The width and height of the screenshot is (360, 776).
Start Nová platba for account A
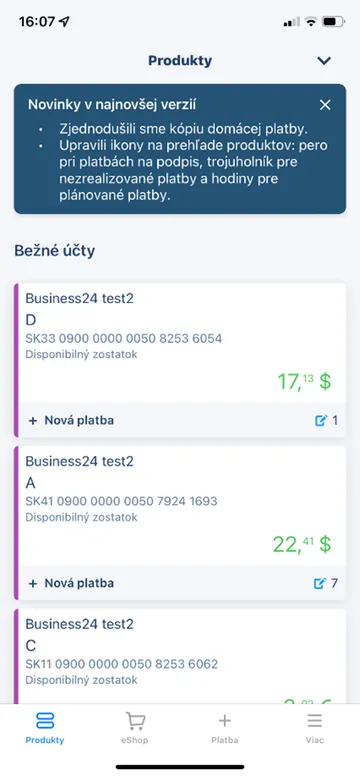click(x=71, y=583)
